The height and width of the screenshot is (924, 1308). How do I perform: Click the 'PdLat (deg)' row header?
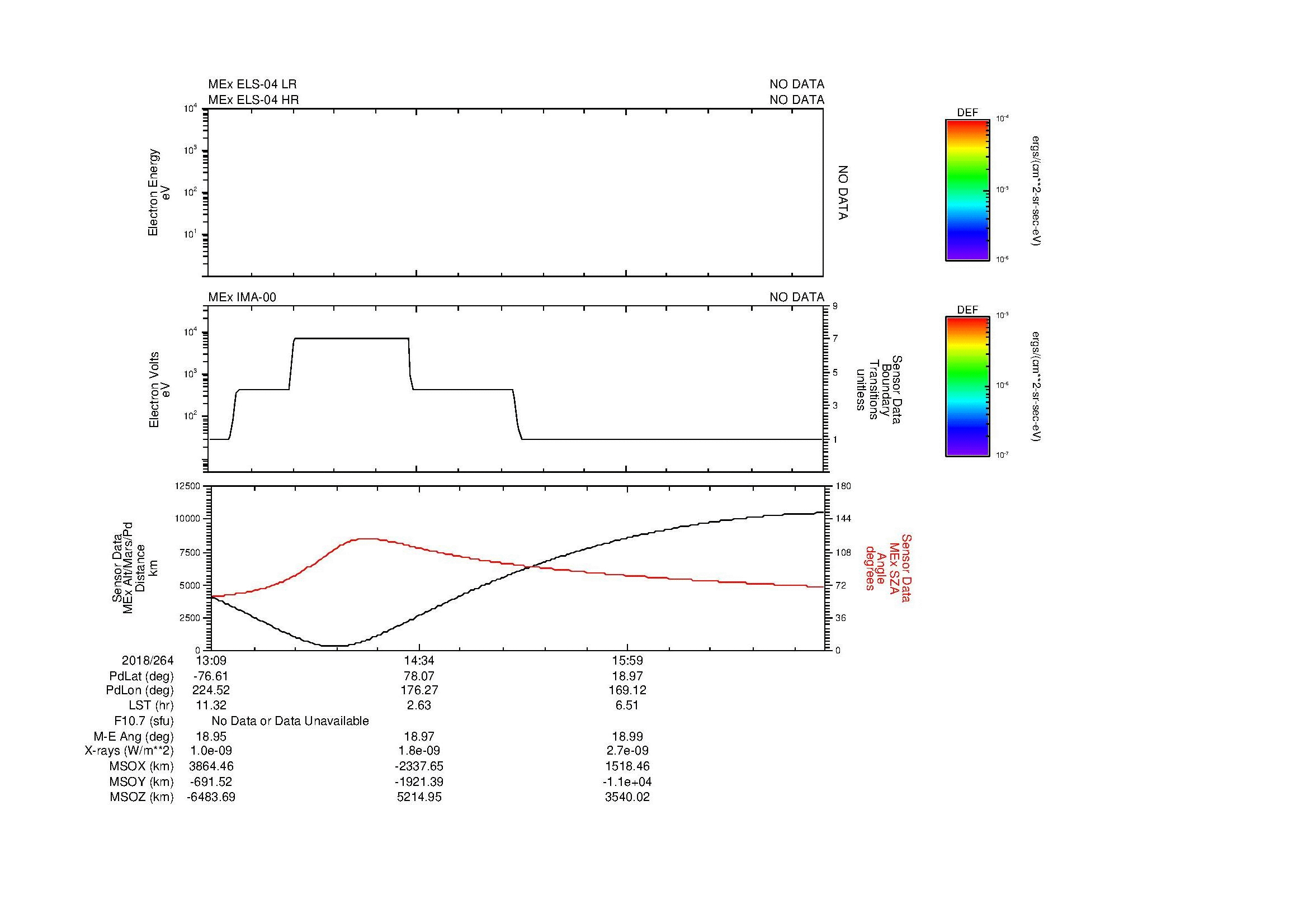141,676
